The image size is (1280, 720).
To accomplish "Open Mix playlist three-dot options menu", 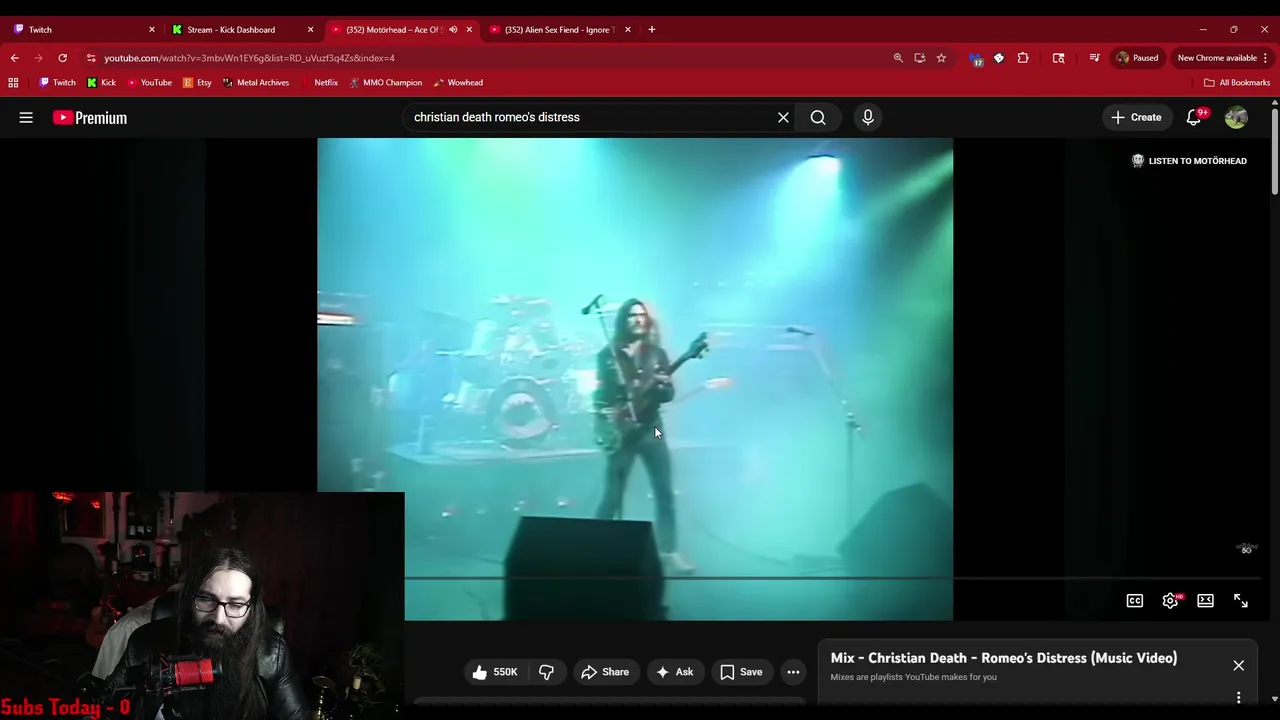I will coord(1238,698).
